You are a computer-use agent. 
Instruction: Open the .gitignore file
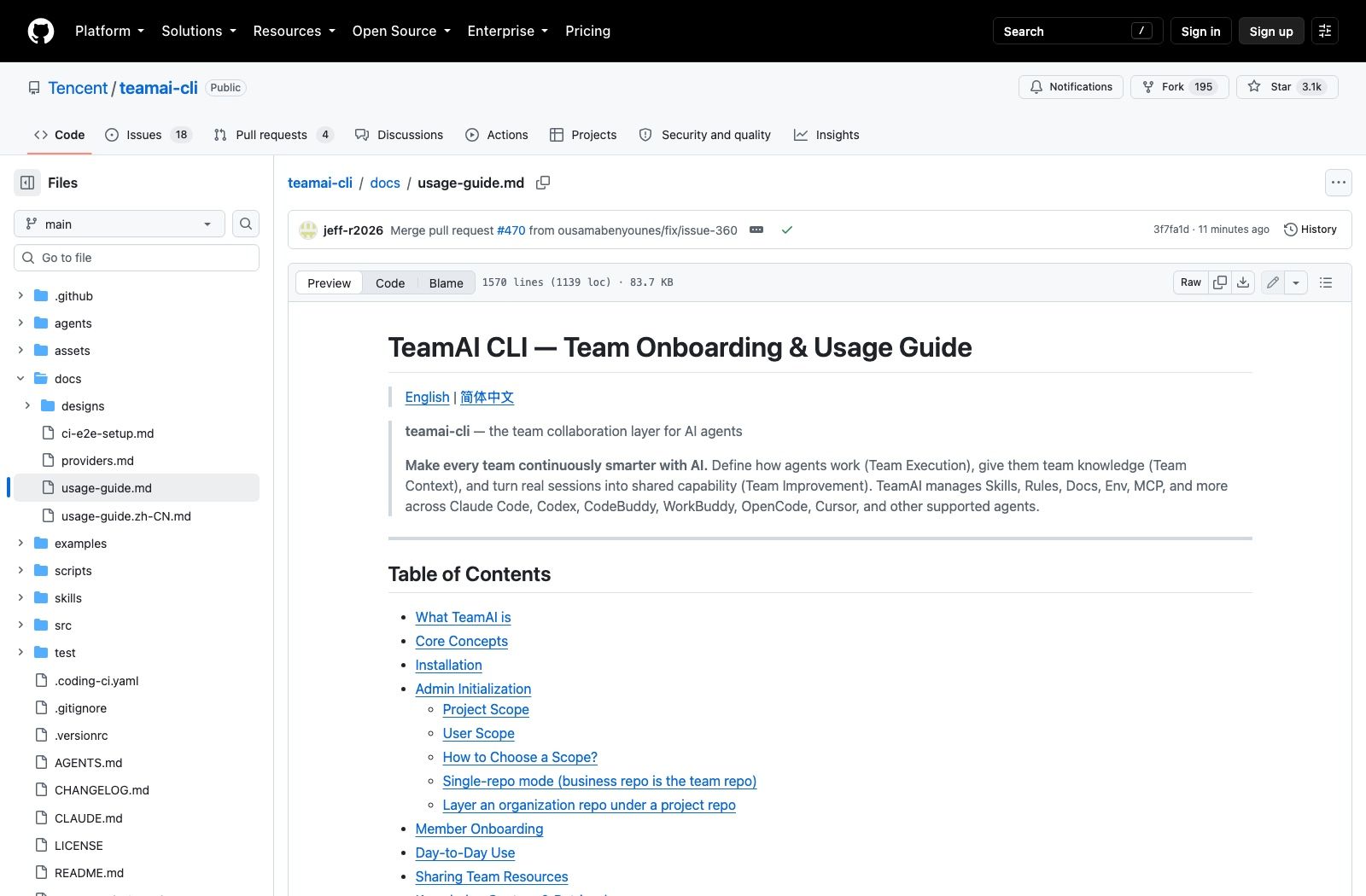pos(80,708)
